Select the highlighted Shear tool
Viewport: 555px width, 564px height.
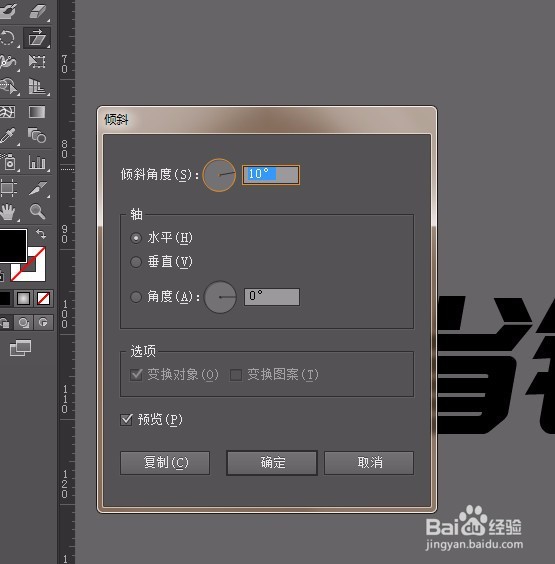pyautogui.click(x=37, y=37)
